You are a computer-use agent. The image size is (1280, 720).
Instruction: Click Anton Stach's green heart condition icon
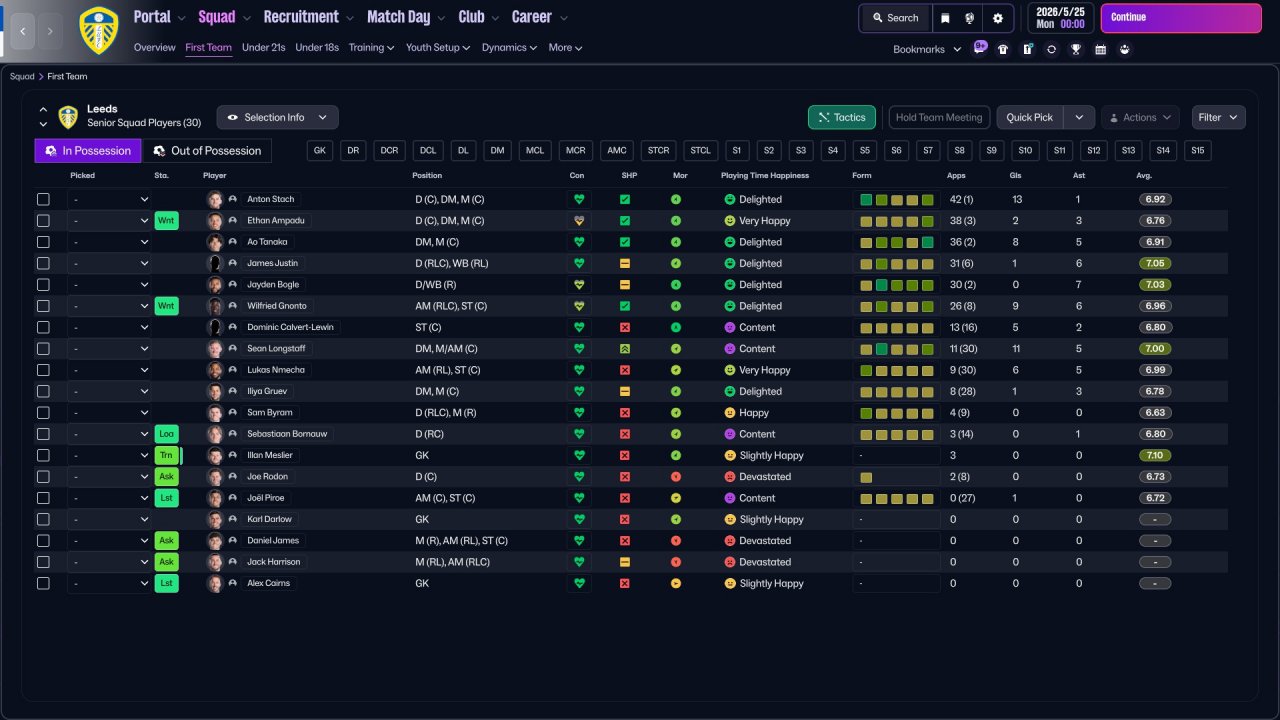(x=578, y=199)
